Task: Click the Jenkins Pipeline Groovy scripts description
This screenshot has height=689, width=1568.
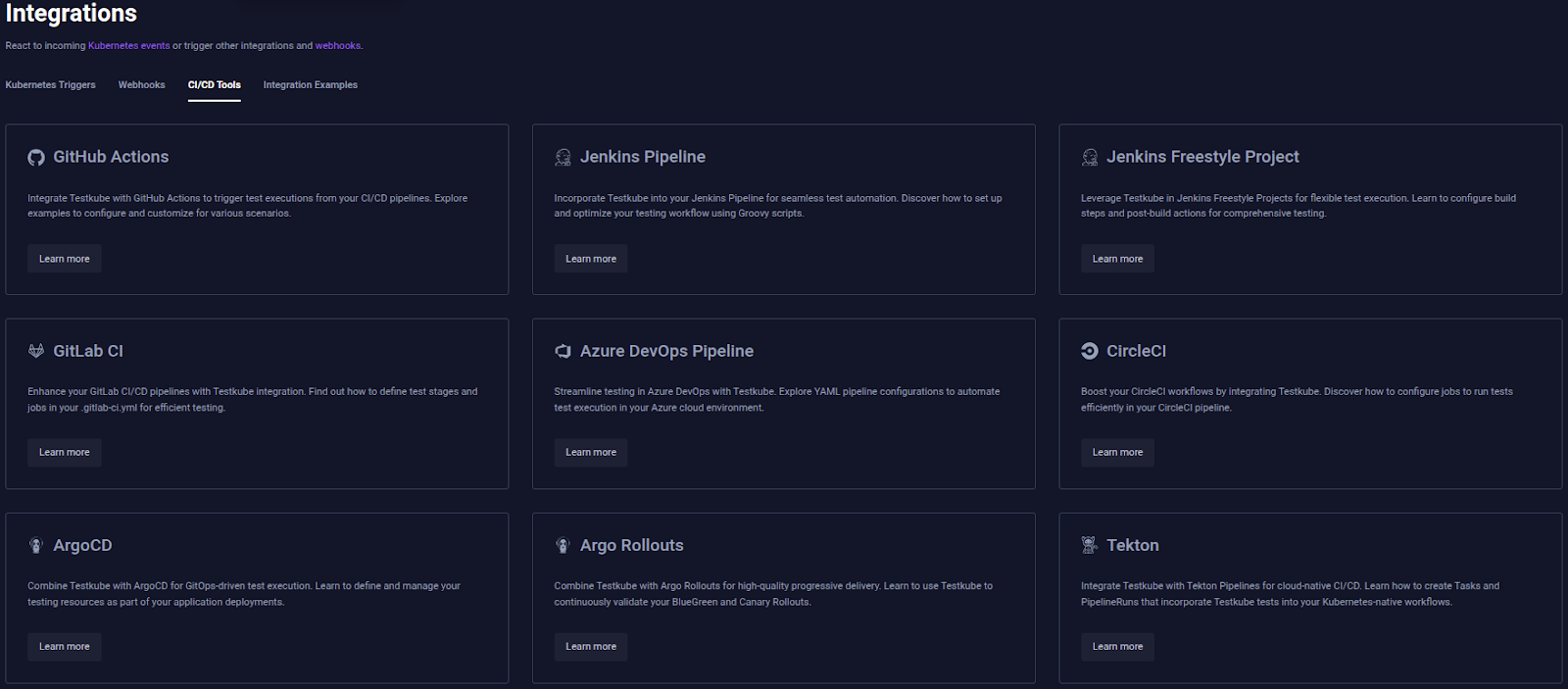Action: click(x=778, y=206)
